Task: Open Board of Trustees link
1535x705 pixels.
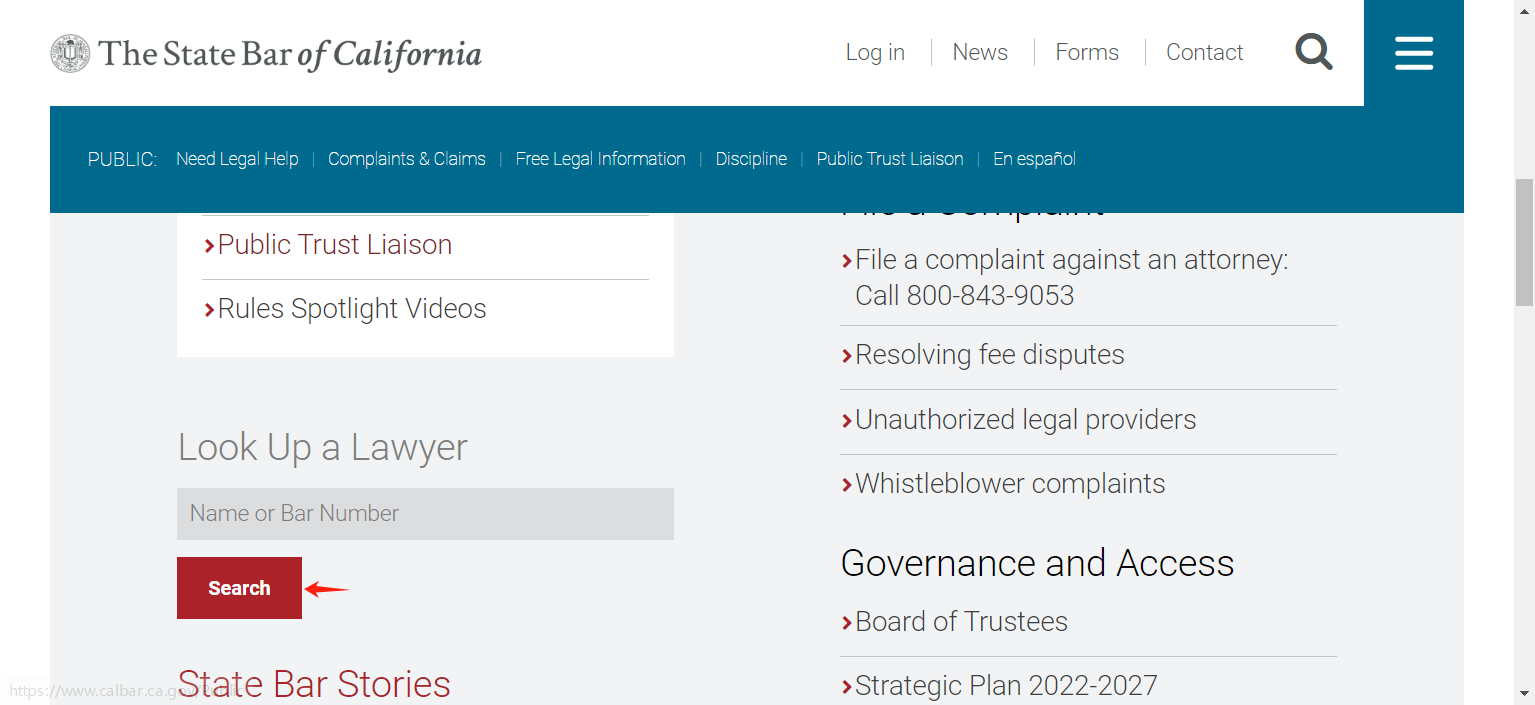Action: (x=961, y=622)
